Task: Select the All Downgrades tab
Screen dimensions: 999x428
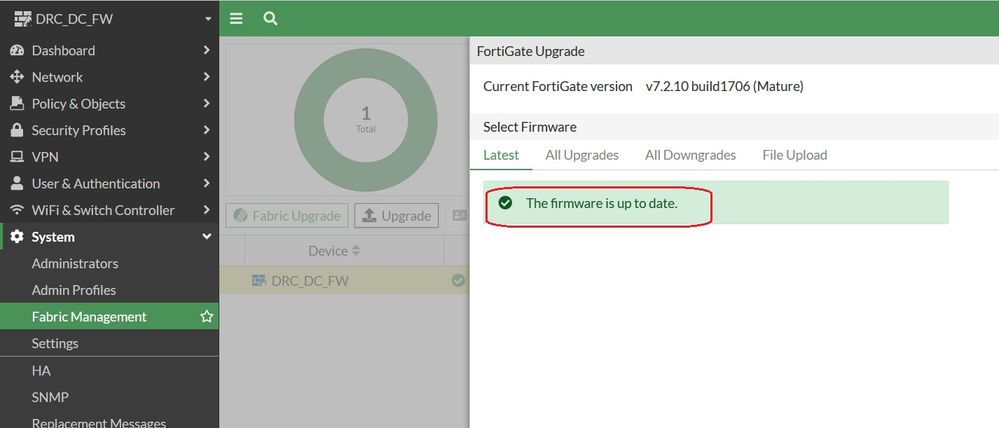Action: (x=690, y=155)
